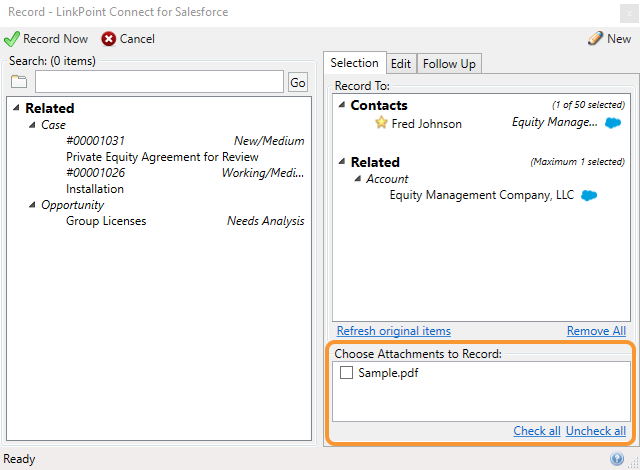Check the Sample.pdf attachment checkbox
The width and height of the screenshot is (640, 470).
[x=347, y=372]
